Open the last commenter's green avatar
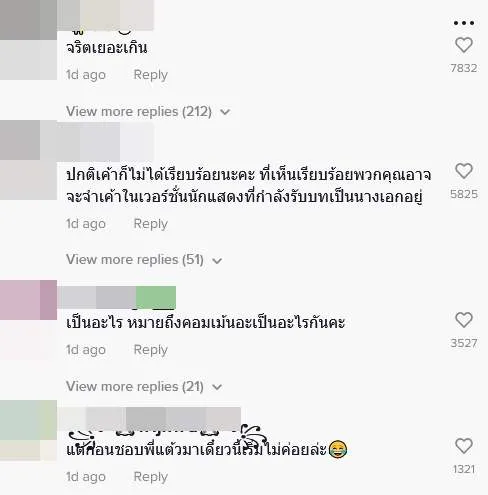 pos(28,431)
